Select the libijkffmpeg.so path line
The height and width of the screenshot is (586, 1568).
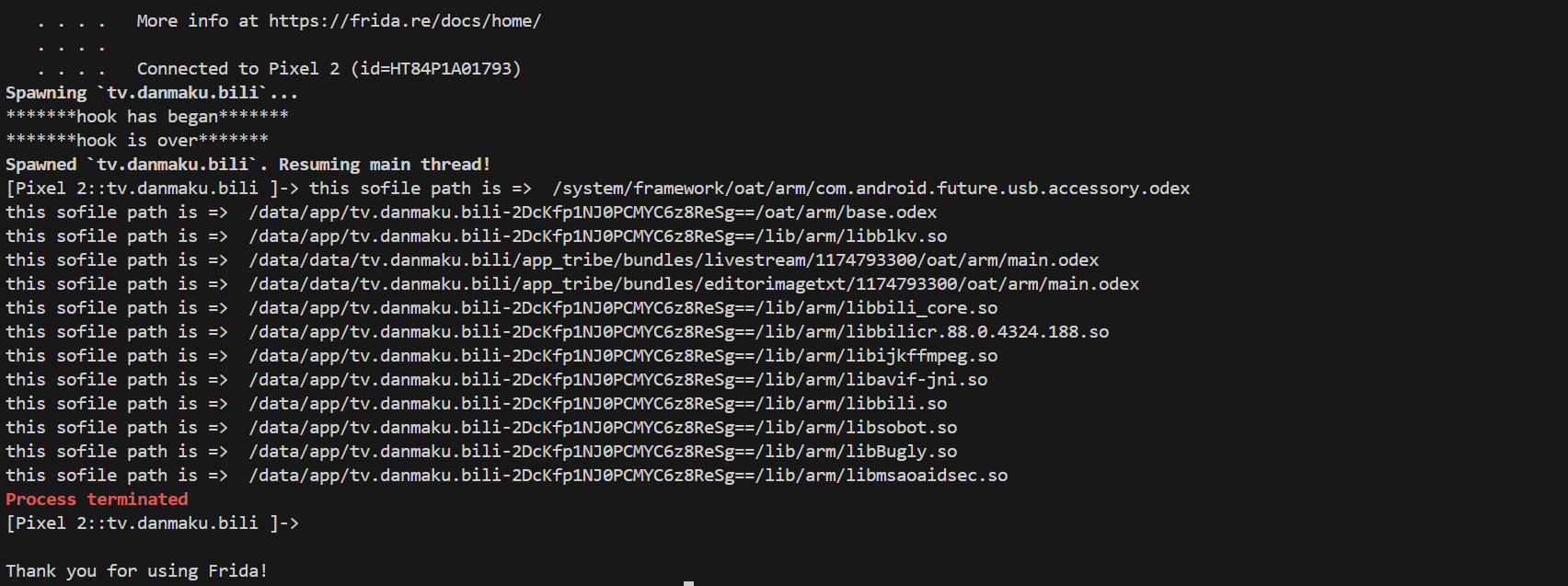tap(502, 356)
